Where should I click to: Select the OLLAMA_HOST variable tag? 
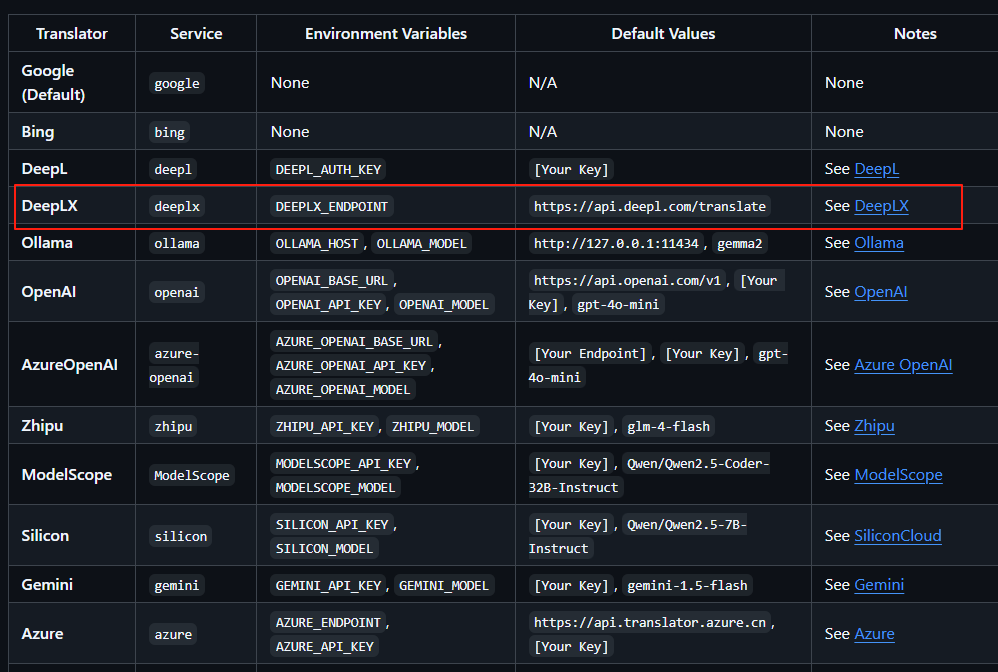pyautogui.click(x=316, y=244)
